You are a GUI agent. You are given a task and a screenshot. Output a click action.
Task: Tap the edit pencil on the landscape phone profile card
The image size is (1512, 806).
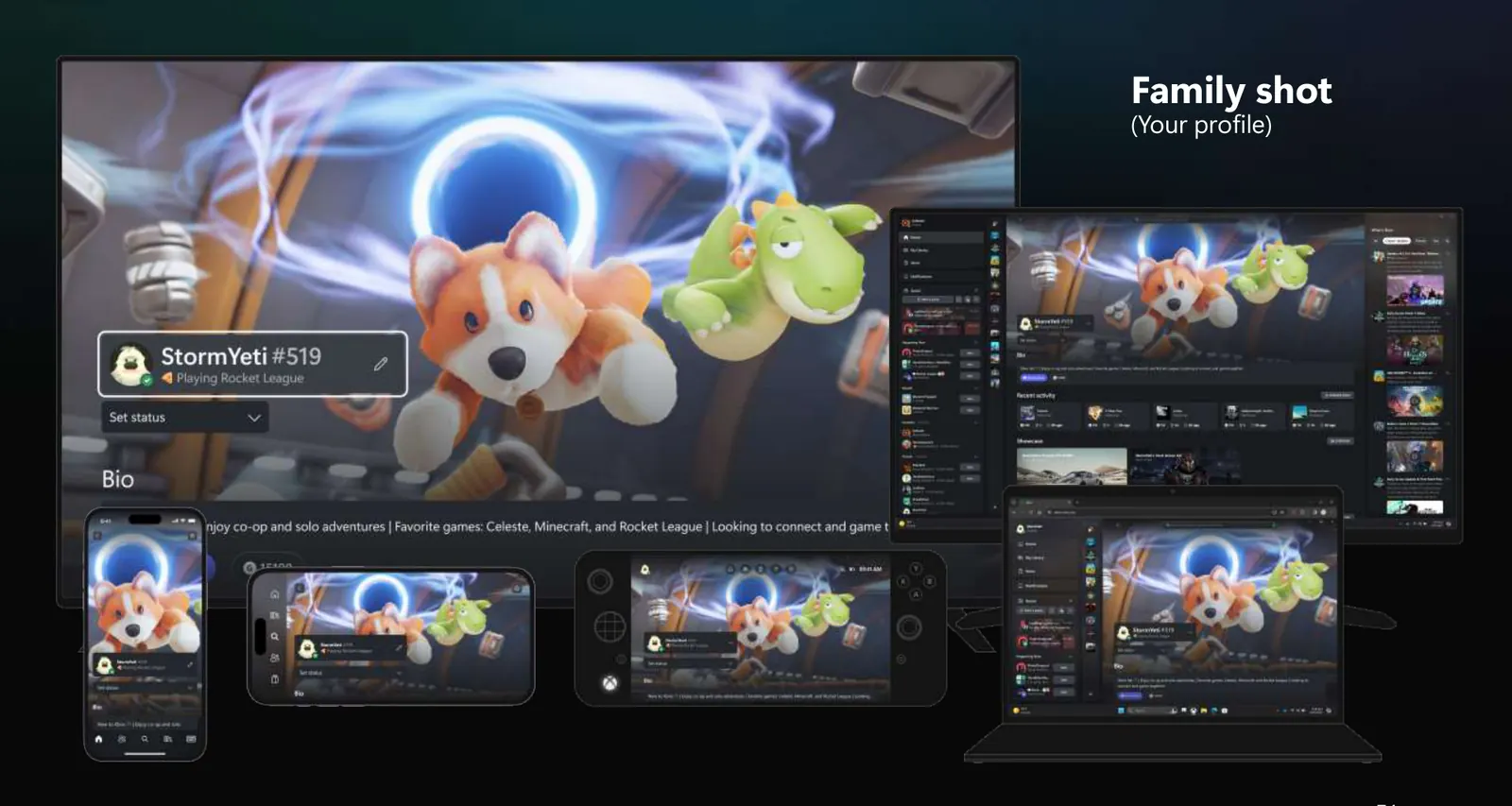point(399,648)
